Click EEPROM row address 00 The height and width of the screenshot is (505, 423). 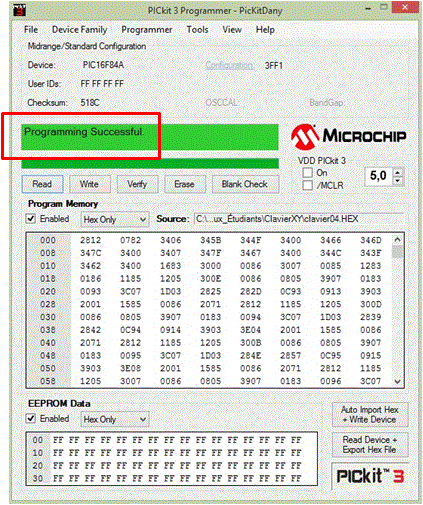[x=38, y=440]
